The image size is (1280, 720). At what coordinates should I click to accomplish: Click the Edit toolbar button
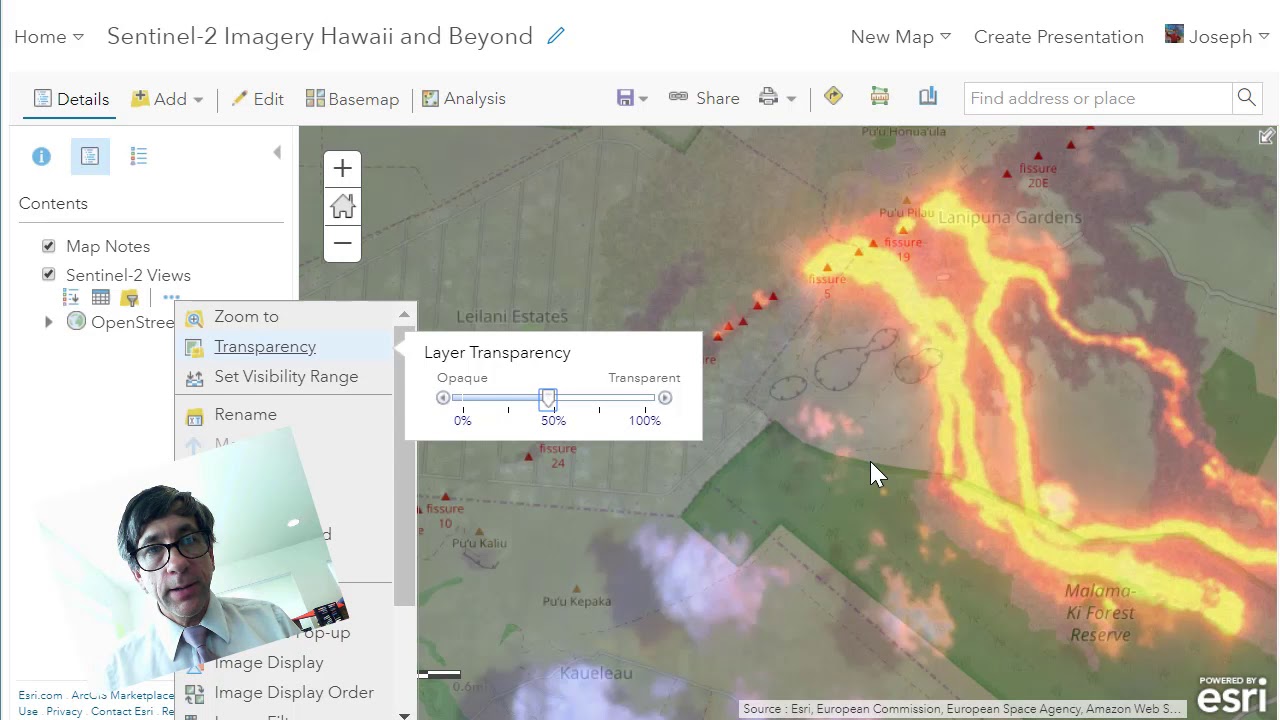[x=258, y=99]
